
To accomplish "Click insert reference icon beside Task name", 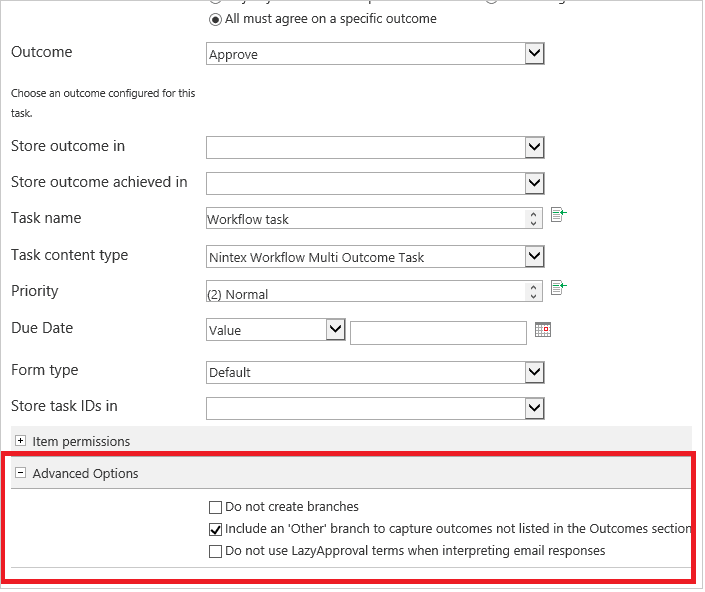I will (558, 214).
